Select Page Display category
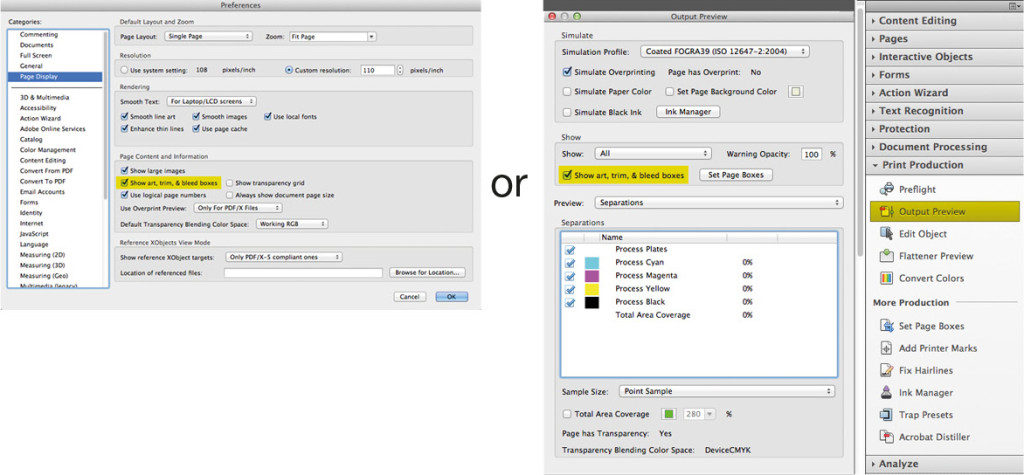The height and width of the screenshot is (475, 1024). [55, 76]
